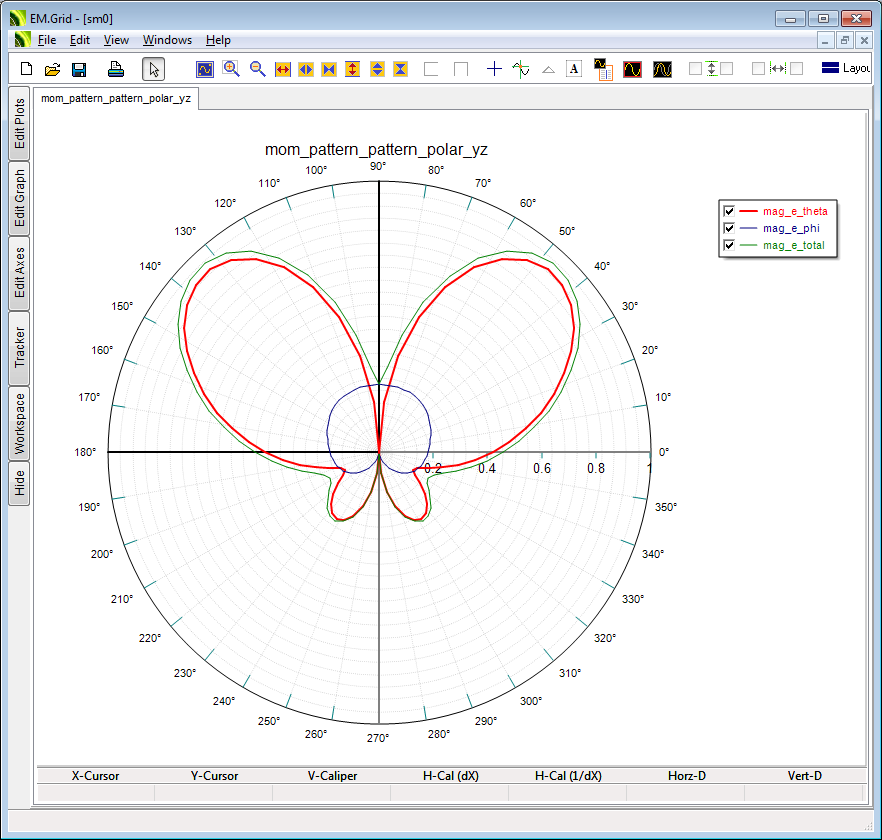Hide the mag_e_total trace via checkbox
Viewport: 882px width, 840px height.
[729, 245]
